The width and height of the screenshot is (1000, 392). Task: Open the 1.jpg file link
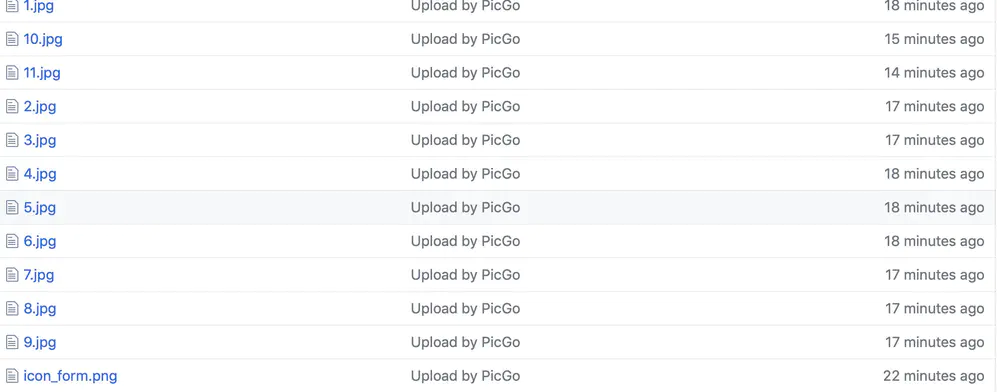[x=38, y=6]
